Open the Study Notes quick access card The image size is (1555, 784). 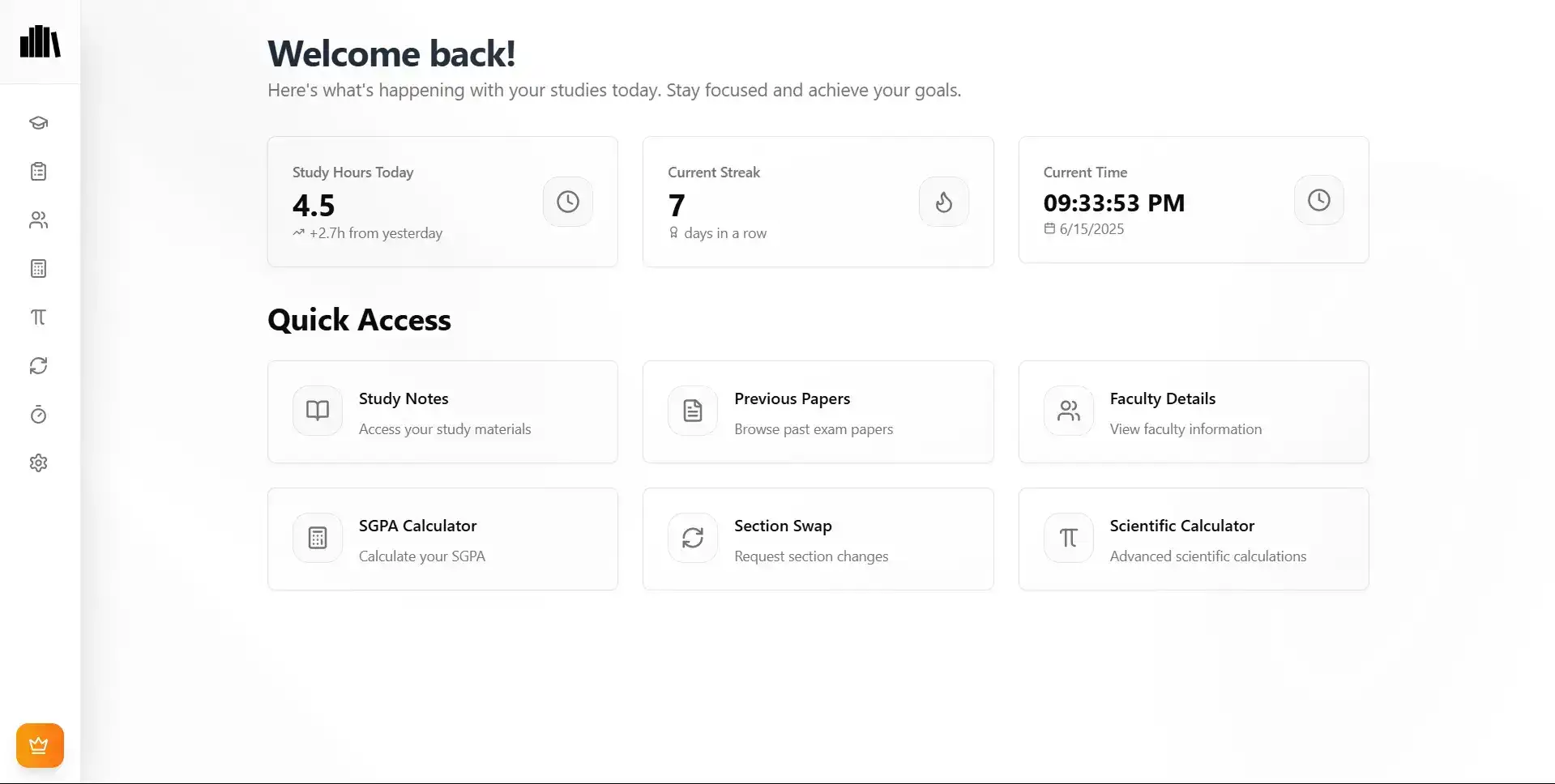(x=442, y=411)
